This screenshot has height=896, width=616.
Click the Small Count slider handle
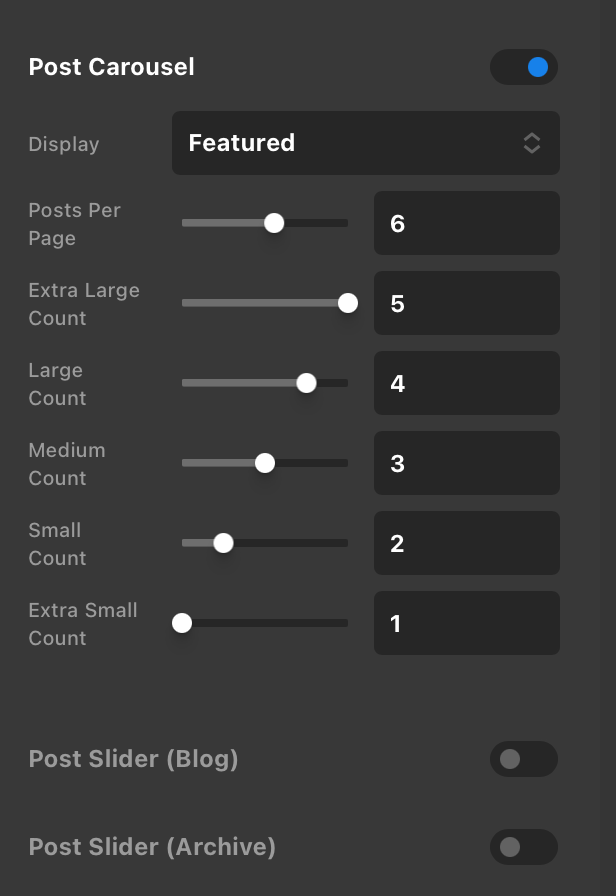(x=224, y=543)
